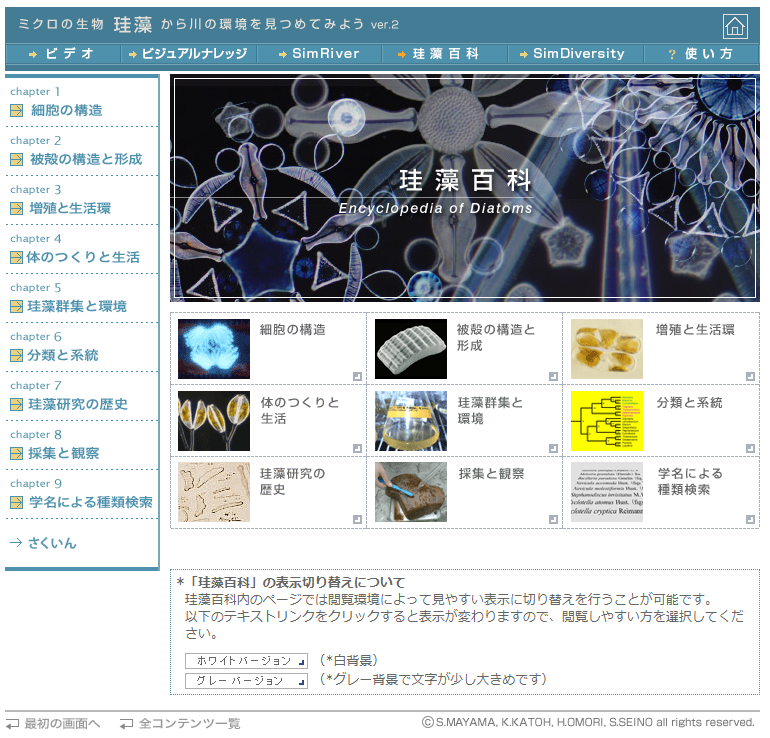This screenshot has height=738, width=770.
Task: Click the small corner icon in 細胞の構造 card
Action: click(355, 376)
